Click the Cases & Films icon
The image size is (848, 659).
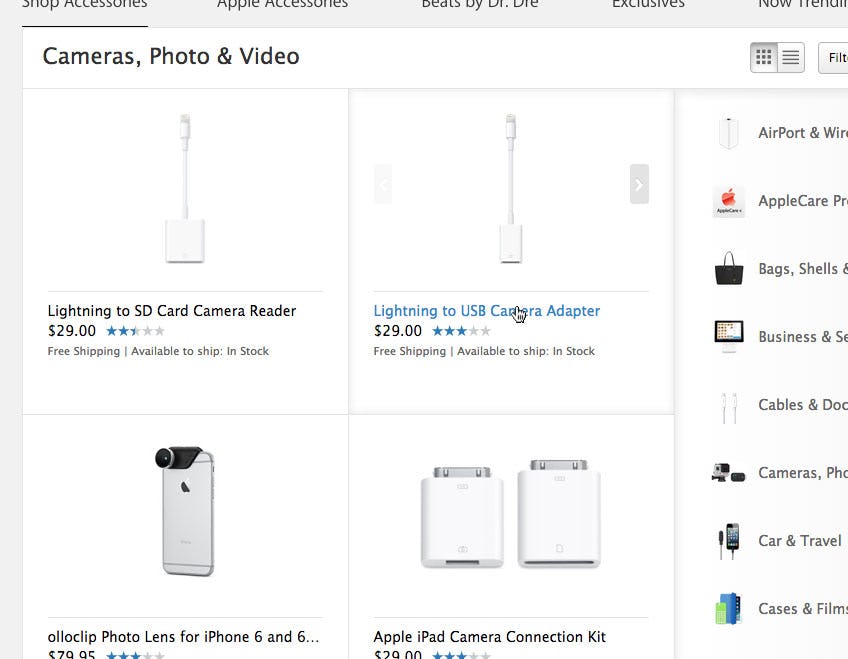pos(728,609)
